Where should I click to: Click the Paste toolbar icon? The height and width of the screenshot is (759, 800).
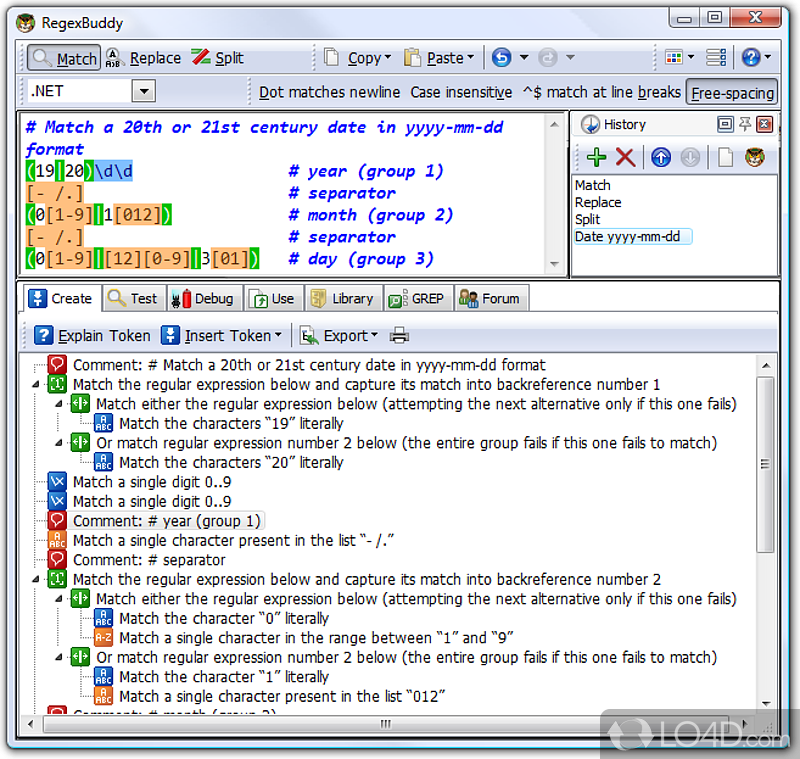click(435, 58)
